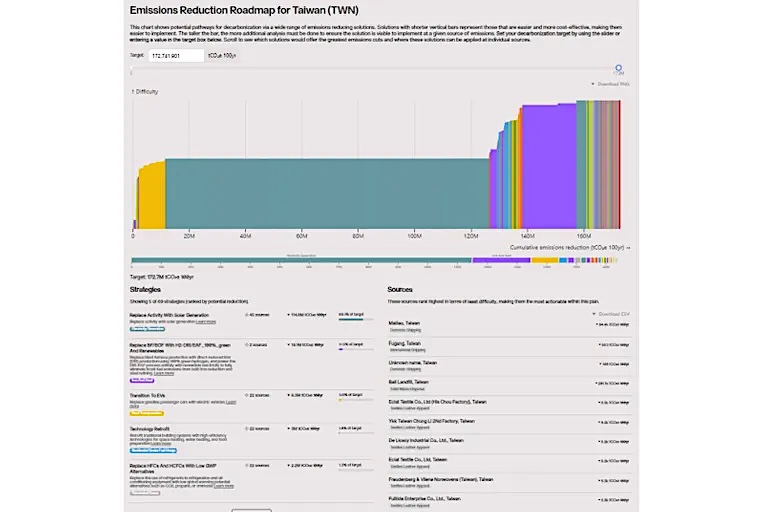This screenshot has height=512, width=764.
Task: Click sources icon beside Solar Generation strategy
Action: pos(247,315)
